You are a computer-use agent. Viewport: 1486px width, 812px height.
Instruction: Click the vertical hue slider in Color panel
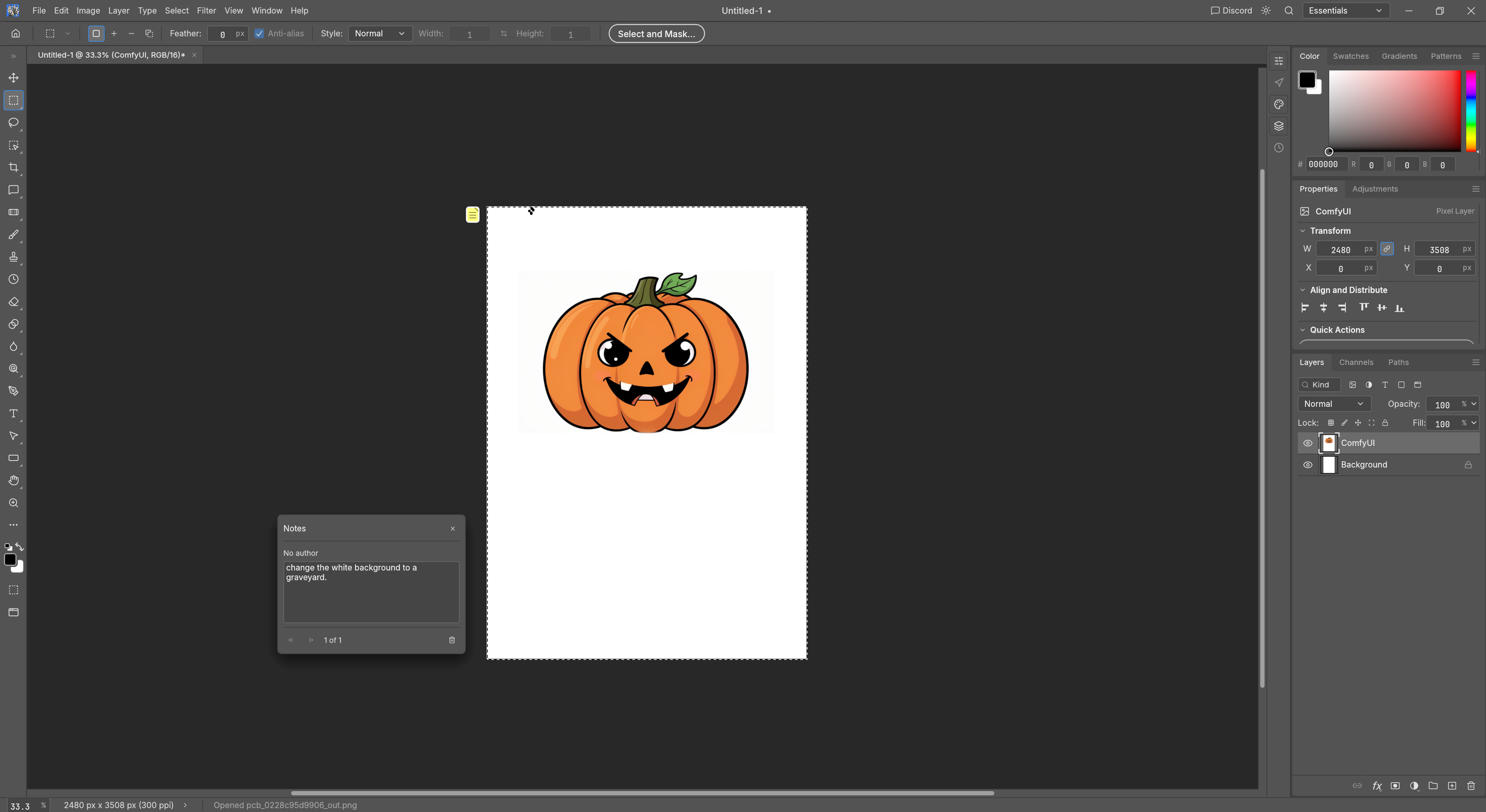tap(1471, 111)
